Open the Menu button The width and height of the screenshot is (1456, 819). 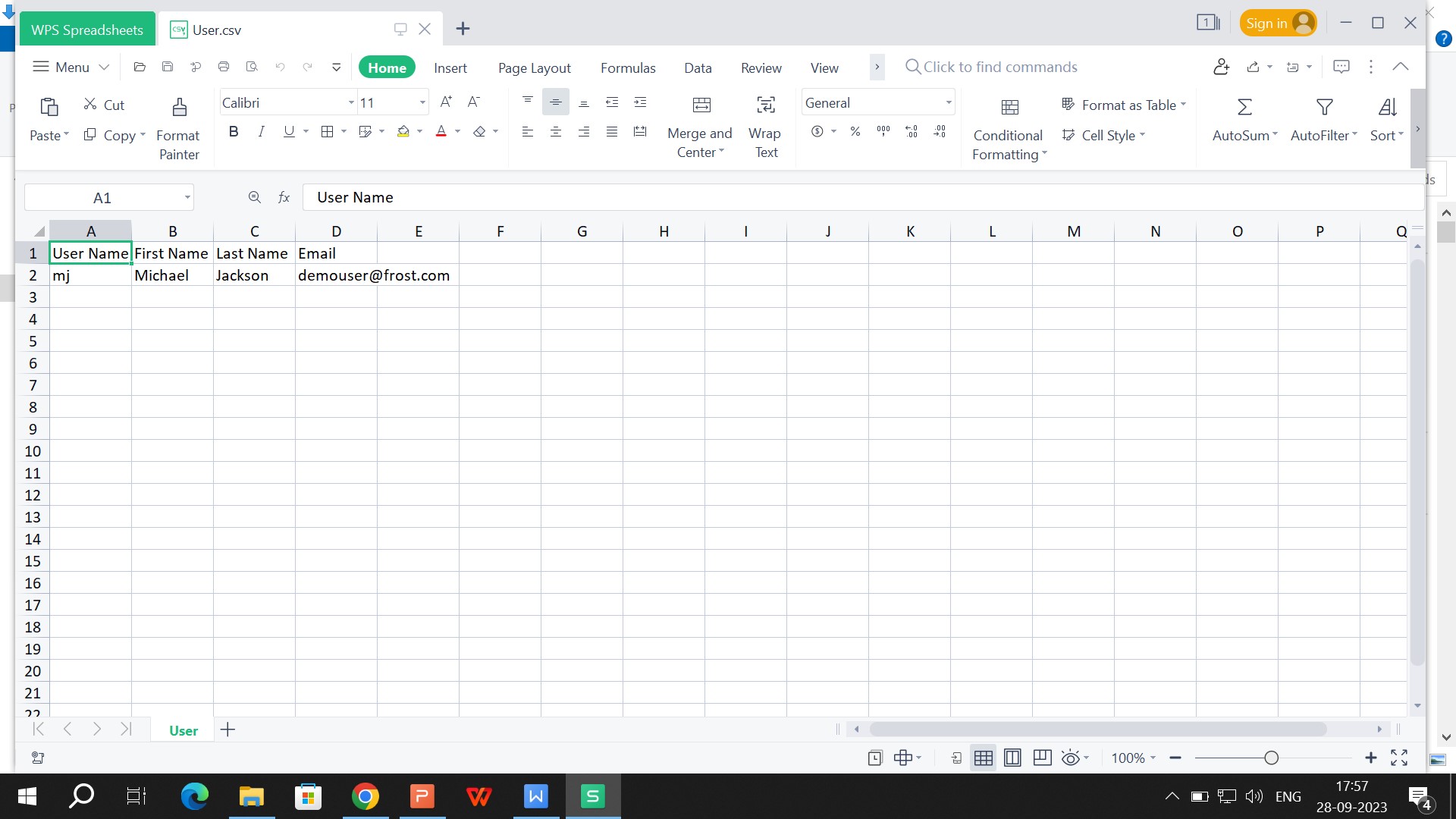coord(71,67)
